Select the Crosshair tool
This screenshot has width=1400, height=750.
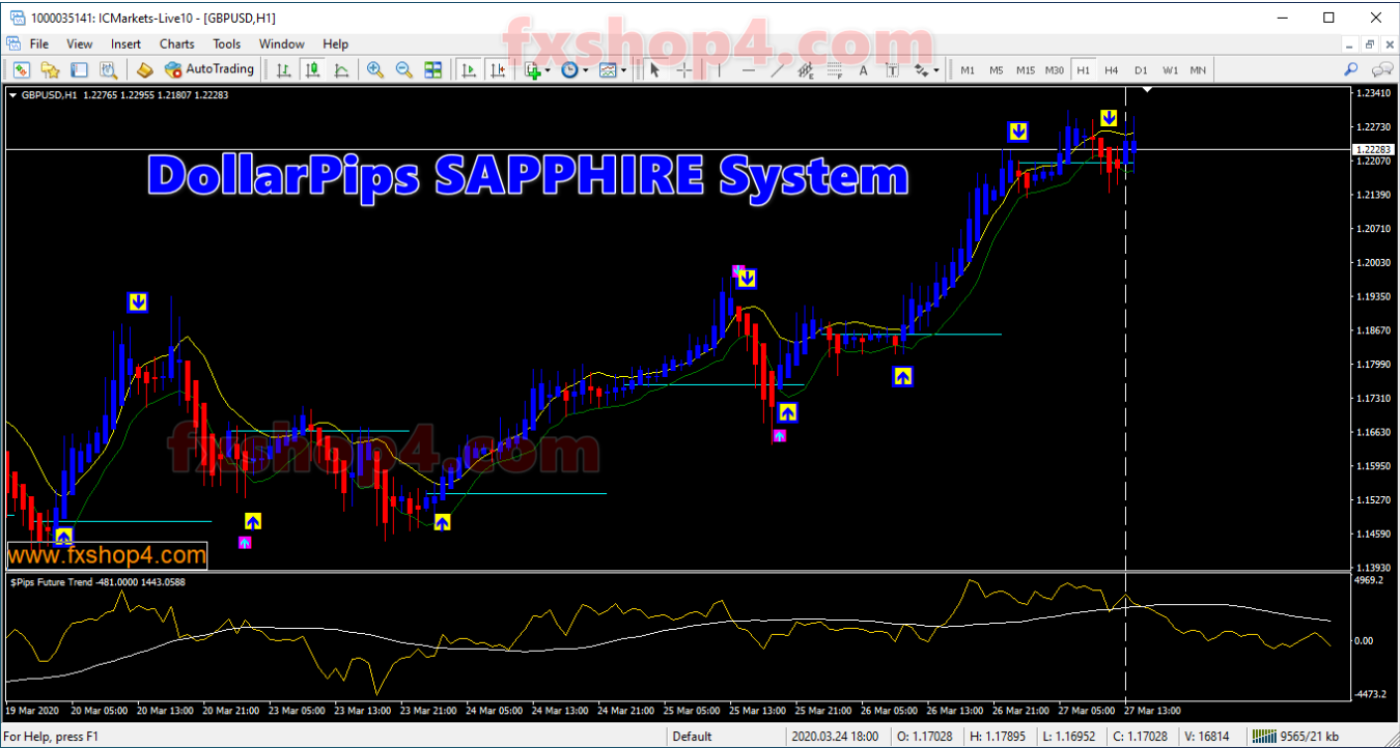click(685, 70)
